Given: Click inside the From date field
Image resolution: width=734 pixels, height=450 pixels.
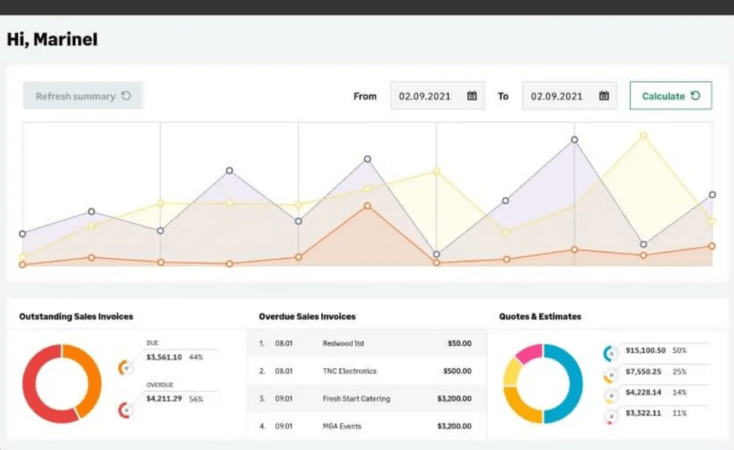Looking at the screenshot, I should (425, 97).
